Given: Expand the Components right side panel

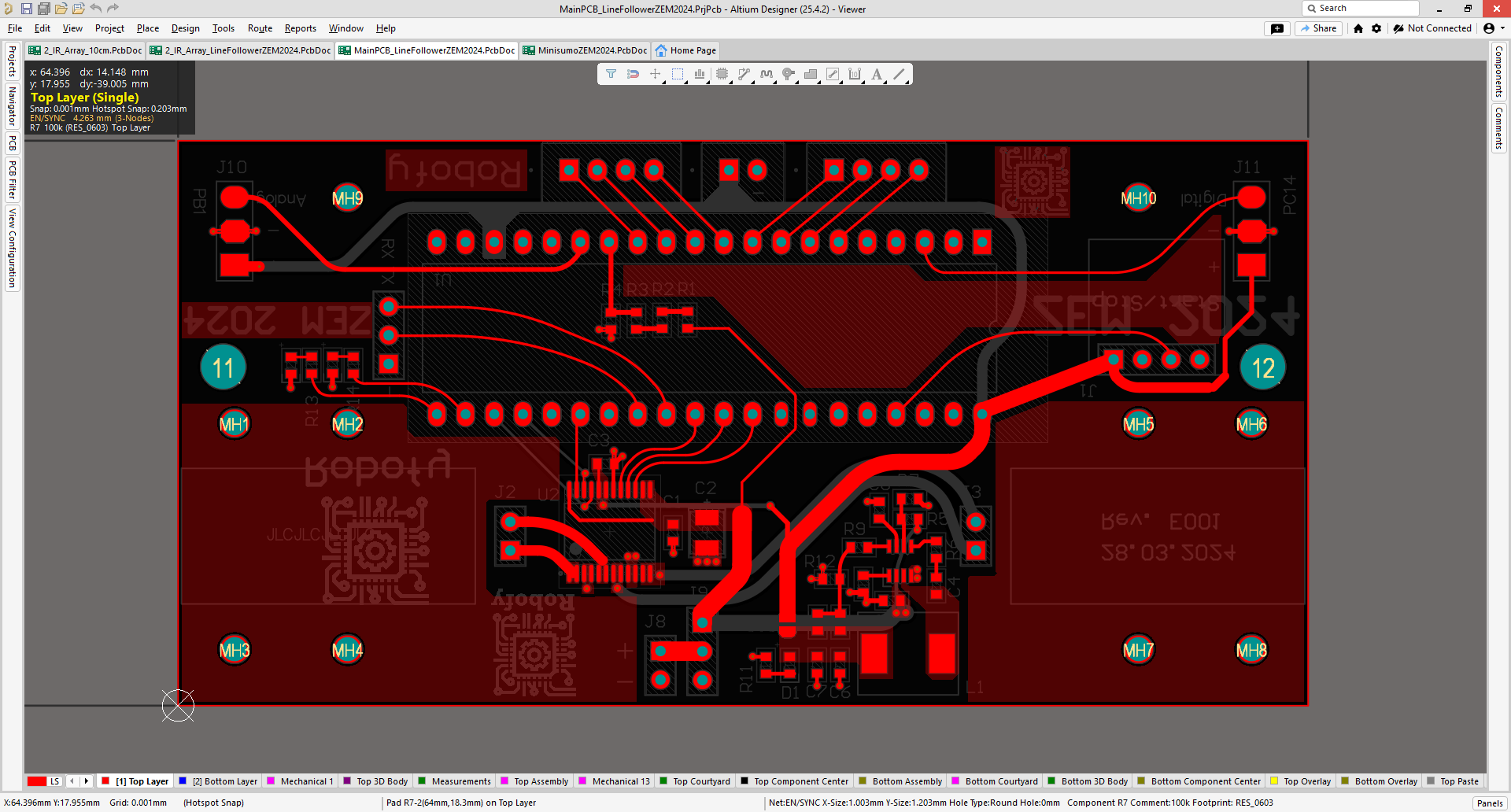Looking at the screenshot, I should [1499, 72].
